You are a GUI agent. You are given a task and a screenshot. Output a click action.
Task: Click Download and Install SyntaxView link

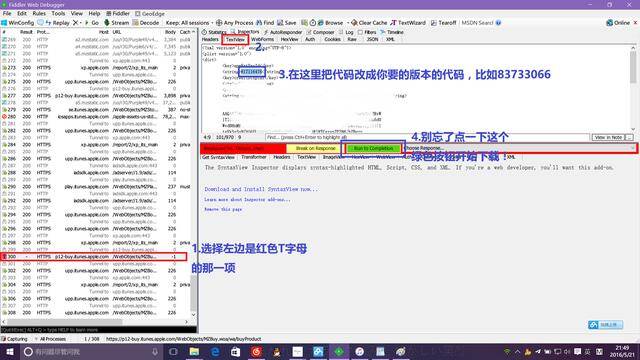tap(261, 189)
